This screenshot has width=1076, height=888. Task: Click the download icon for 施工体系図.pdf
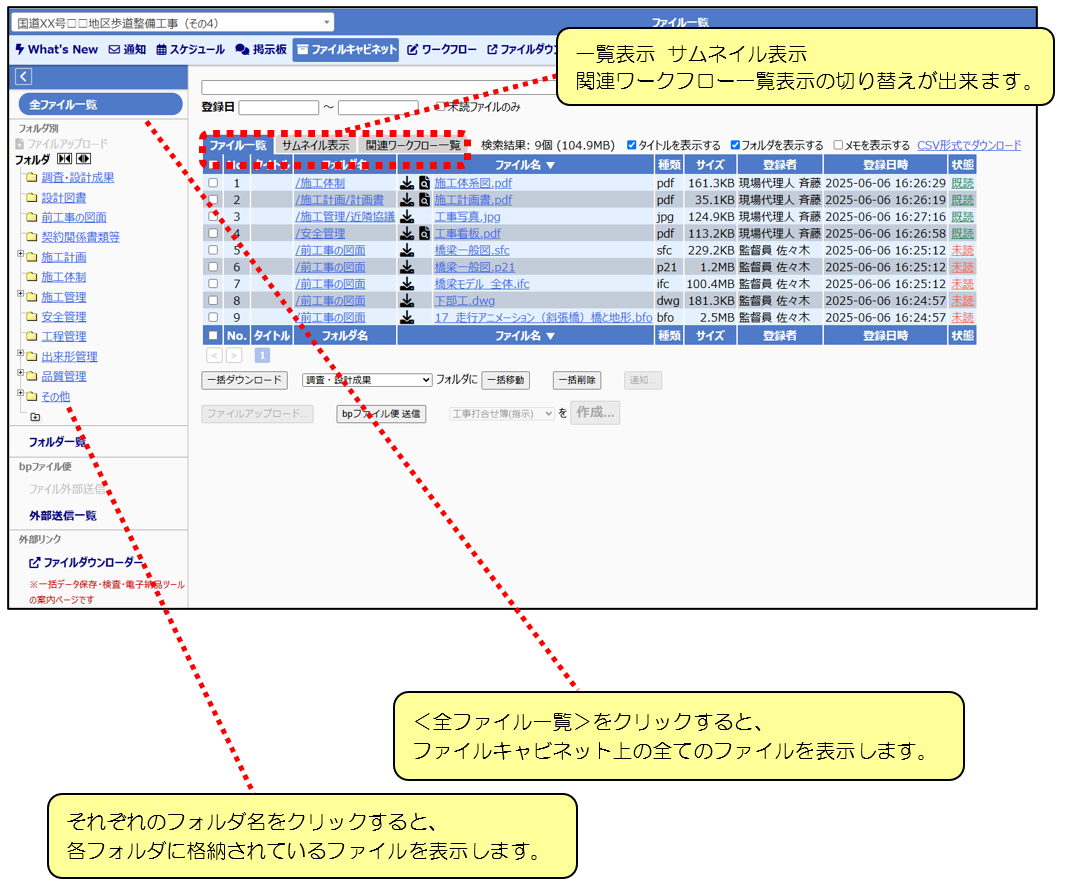pyautogui.click(x=407, y=183)
